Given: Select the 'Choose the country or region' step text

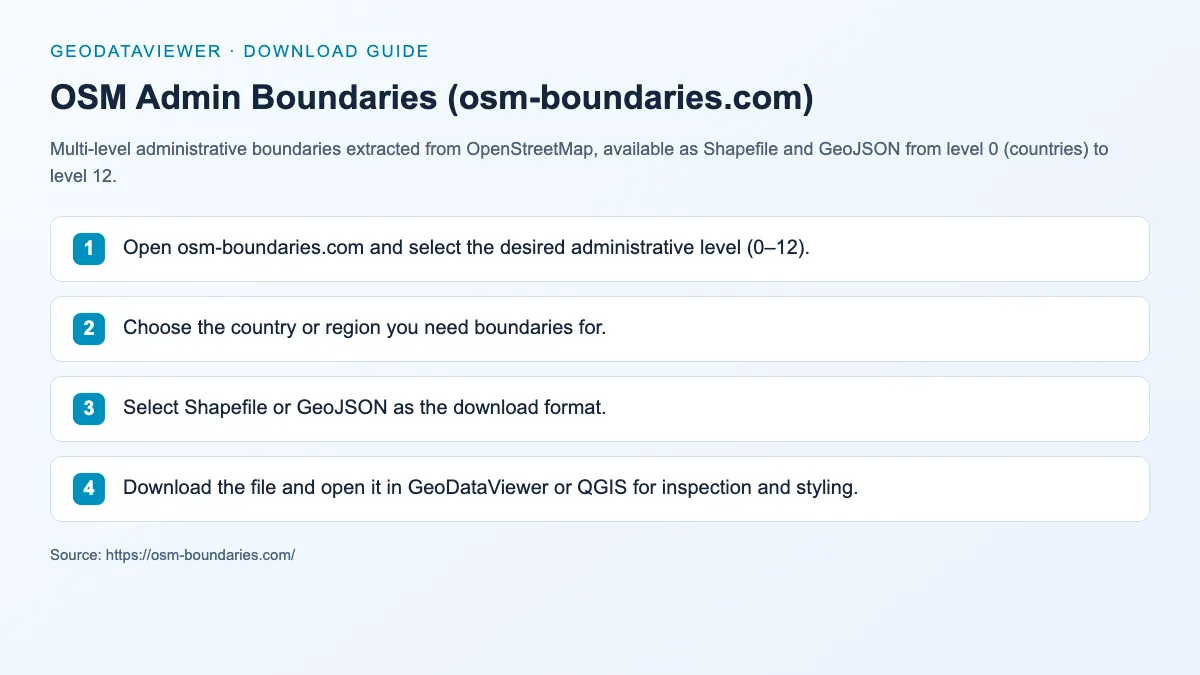Looking at the screenshot, I should click(364, 328).
